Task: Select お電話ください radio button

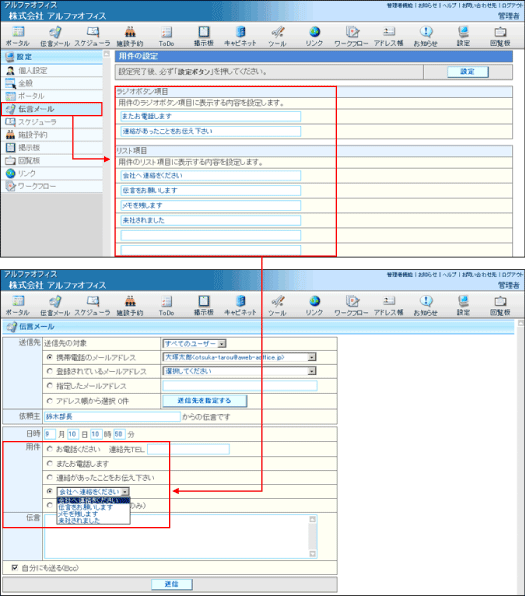Action: pos(49,449)
